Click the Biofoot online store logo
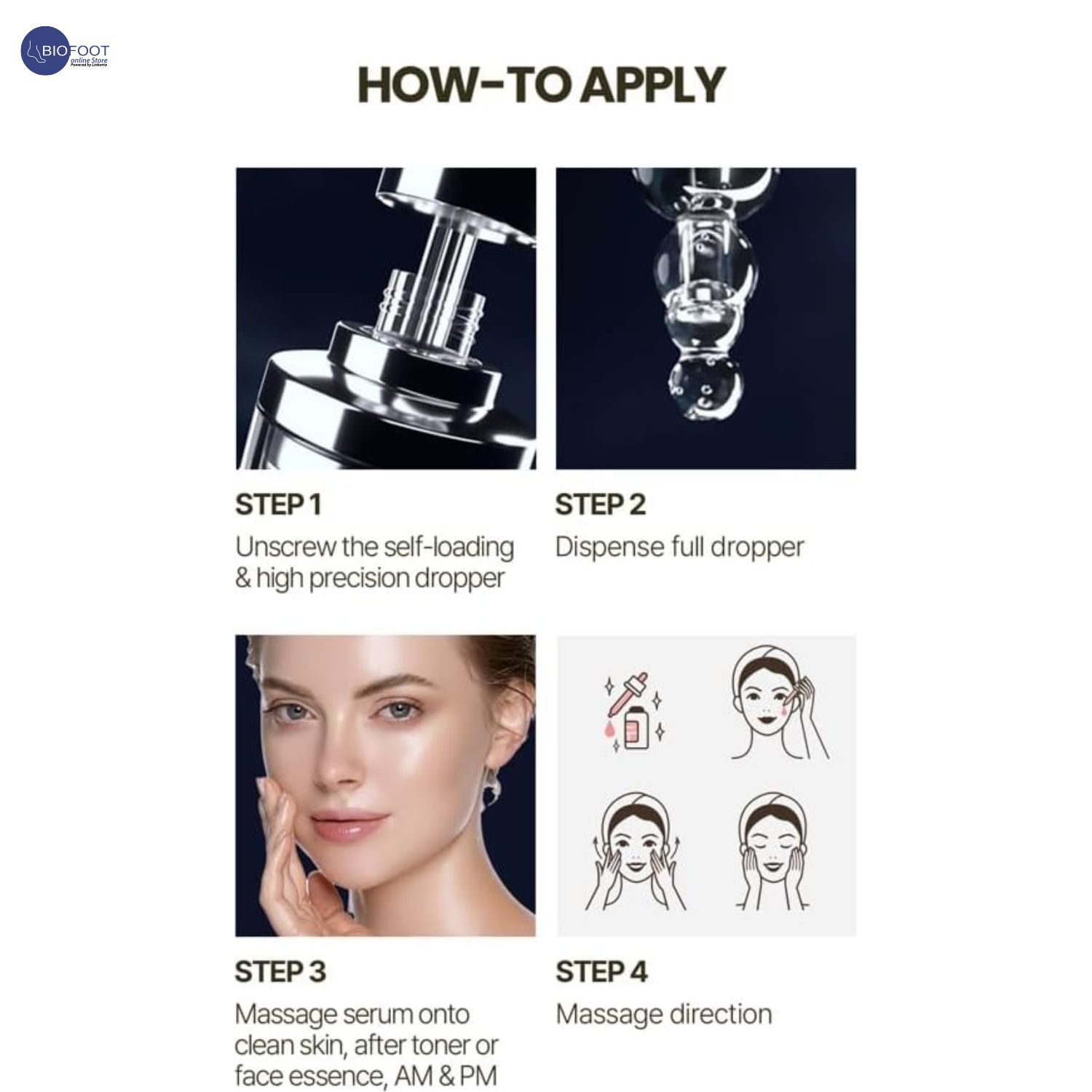Image resolution: width=1092 pixels, height=1092 pixels. [x=66, y=52]
